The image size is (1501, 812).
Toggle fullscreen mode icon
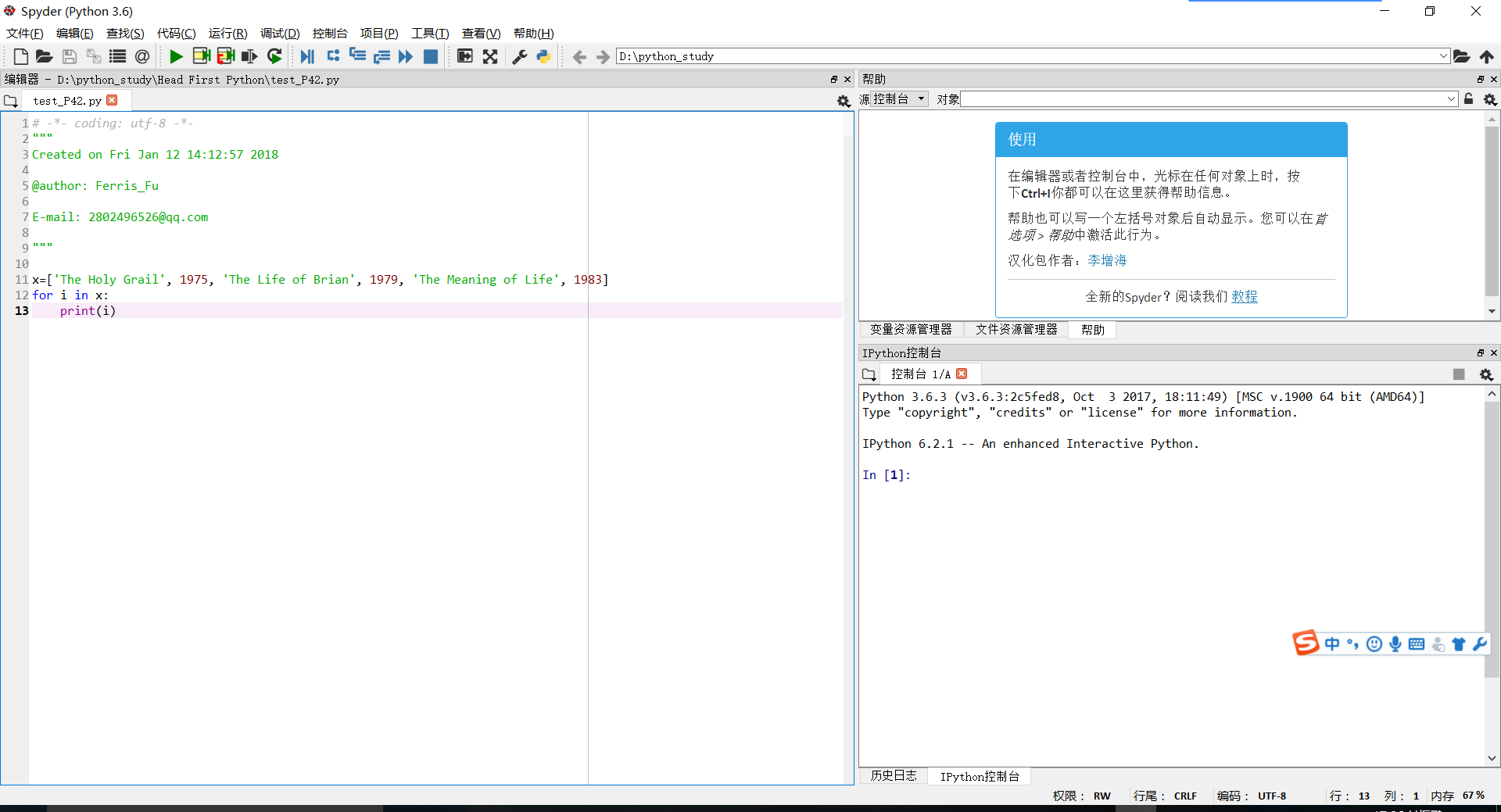[490, 56]
